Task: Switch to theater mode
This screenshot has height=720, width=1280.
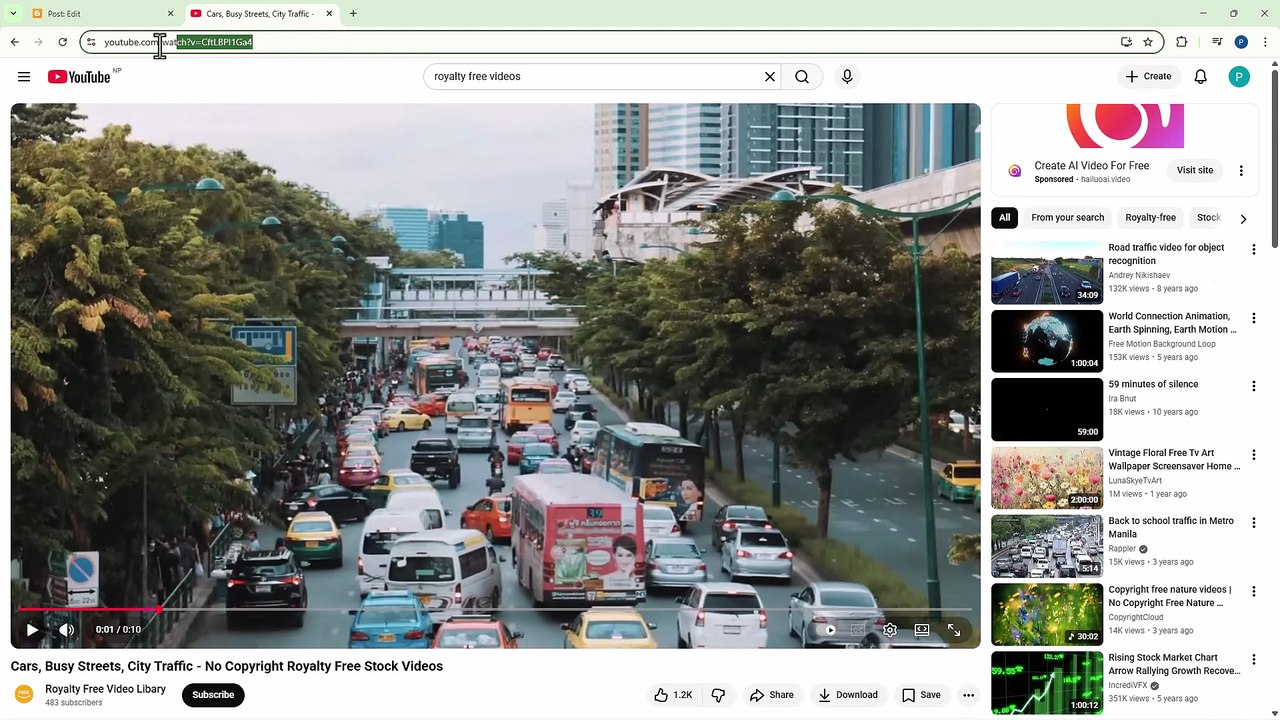Action: pos(922,630)
